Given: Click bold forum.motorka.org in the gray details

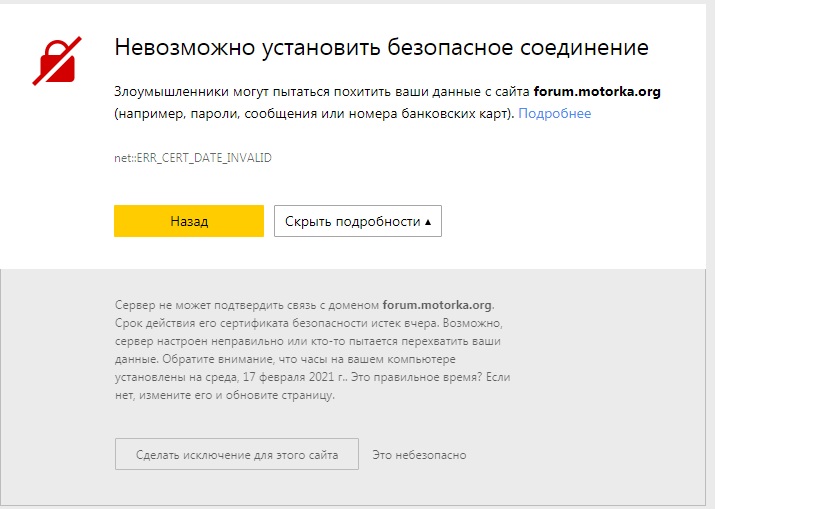Looking at the screenshot, I should click(437, 305).
